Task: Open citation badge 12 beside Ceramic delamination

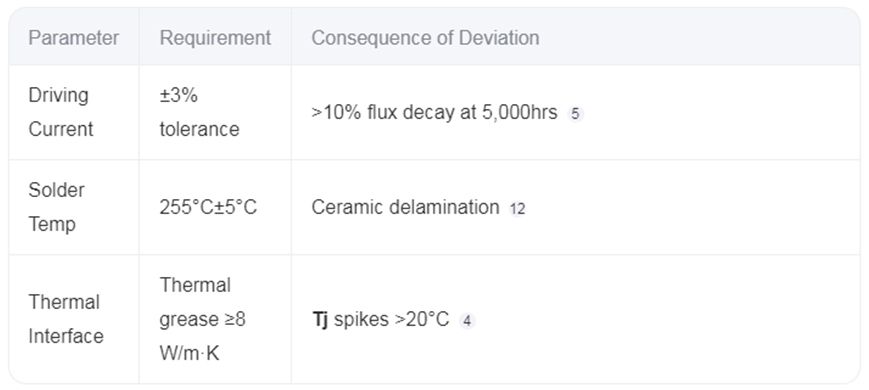Action: (x=517, y=209)
